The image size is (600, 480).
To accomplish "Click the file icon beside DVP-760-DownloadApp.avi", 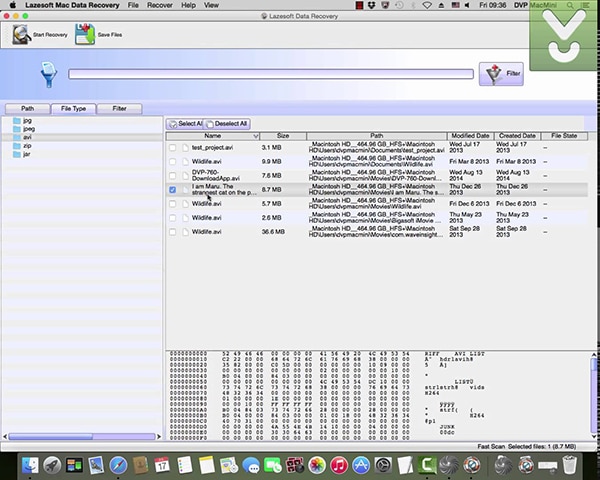I will (x=186, y=176).
